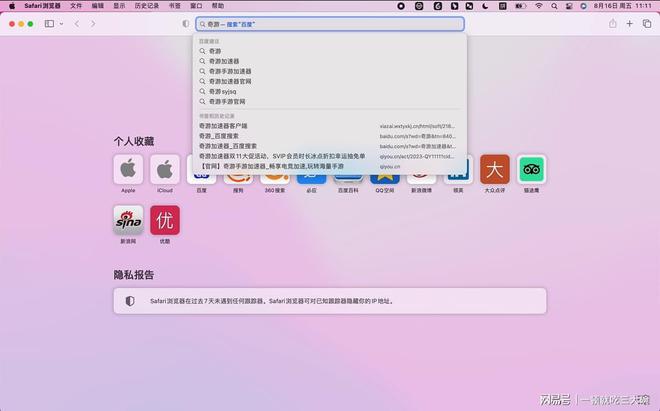Open history entry 奇游加速器双11大促活动
This screenshot has height=411, width=660.
[330, 156]
